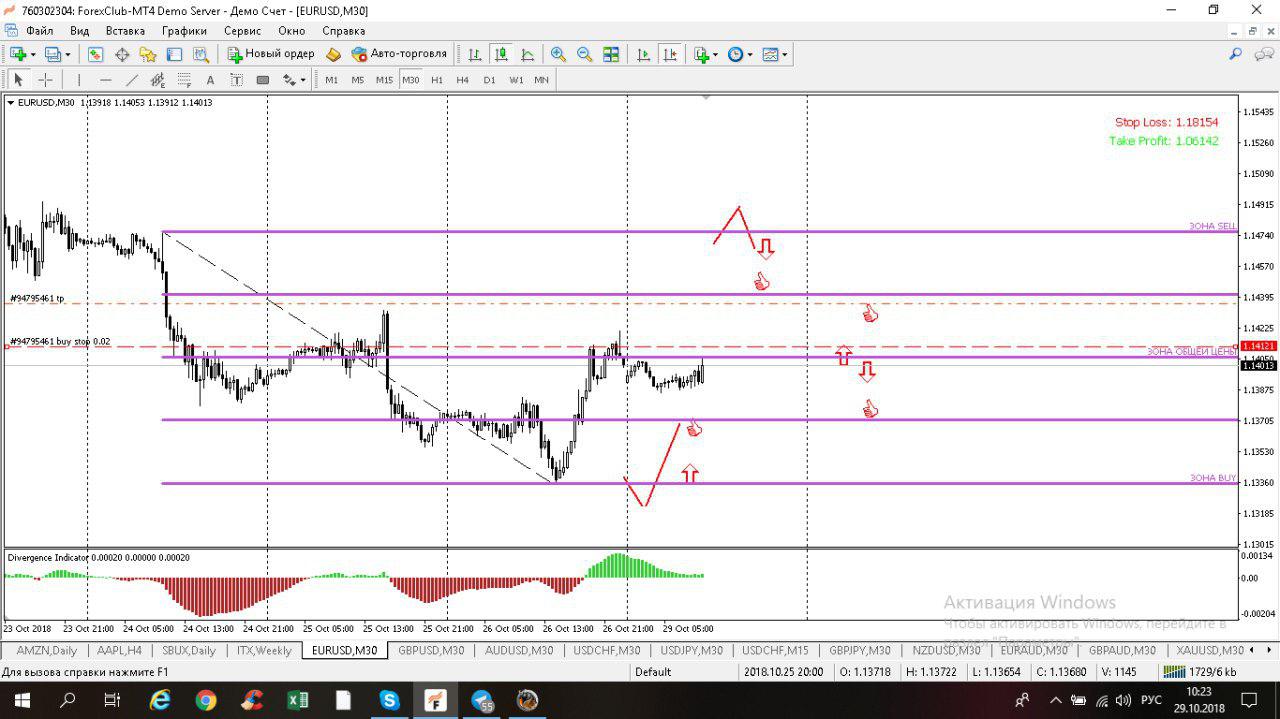Open the Вставка menu
Image resolution: width=1280 pixels, height=719 pixels.
click(125, 31)
